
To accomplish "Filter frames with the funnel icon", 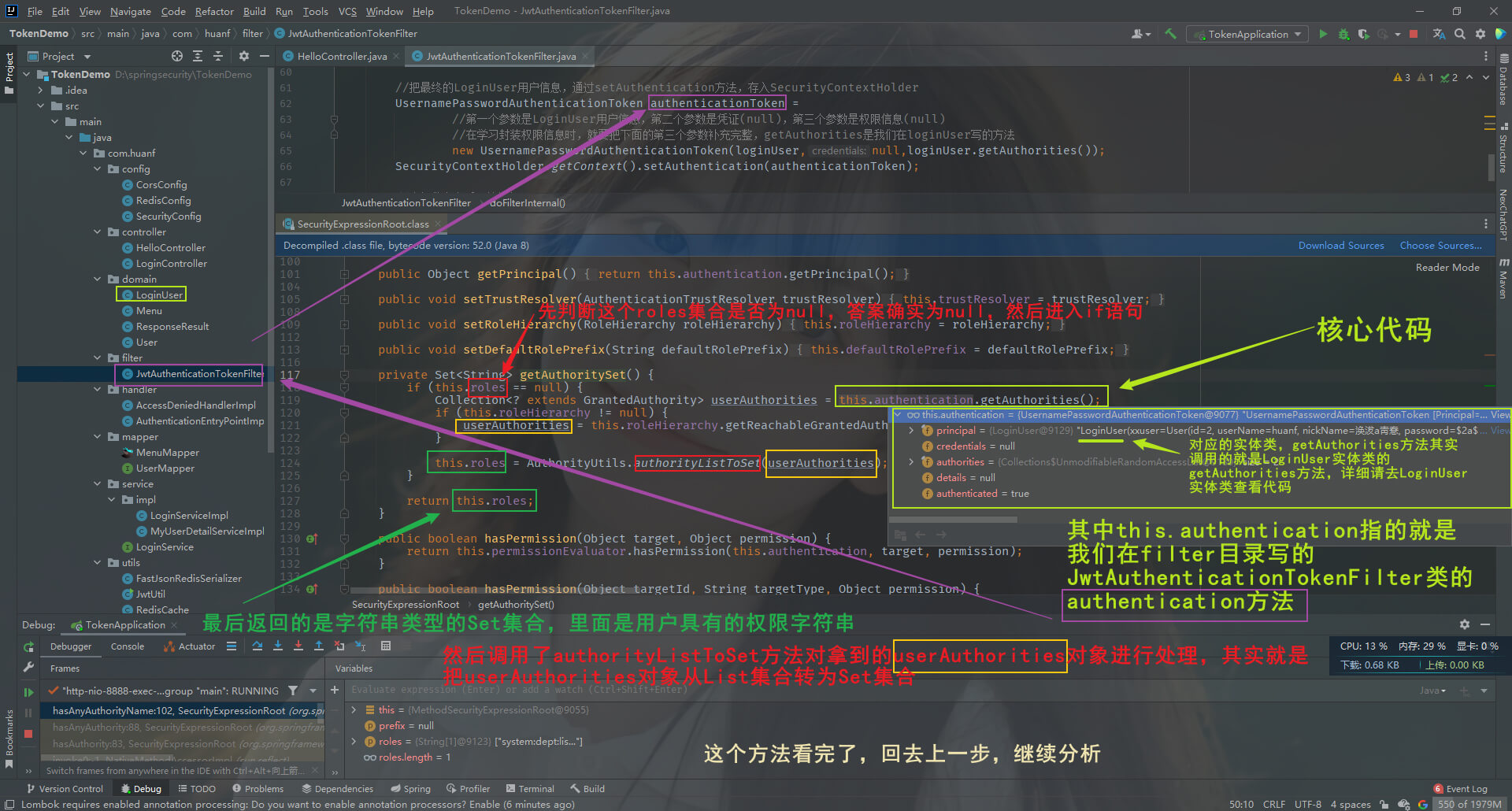I will [x=293, y=691].
